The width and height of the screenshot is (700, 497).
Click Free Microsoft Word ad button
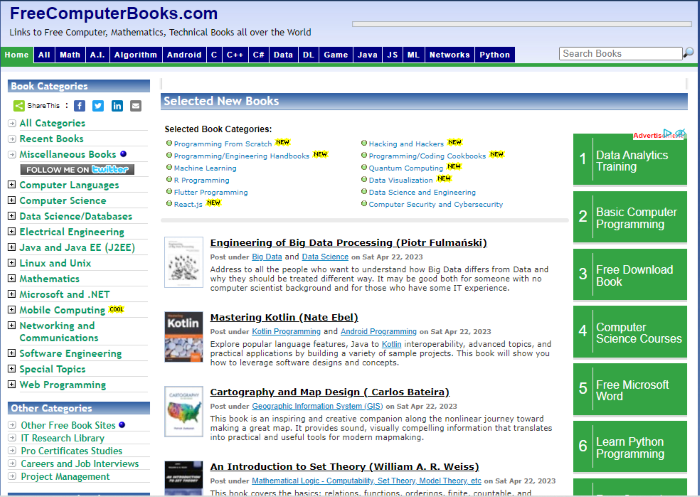[x=630, y=389]
